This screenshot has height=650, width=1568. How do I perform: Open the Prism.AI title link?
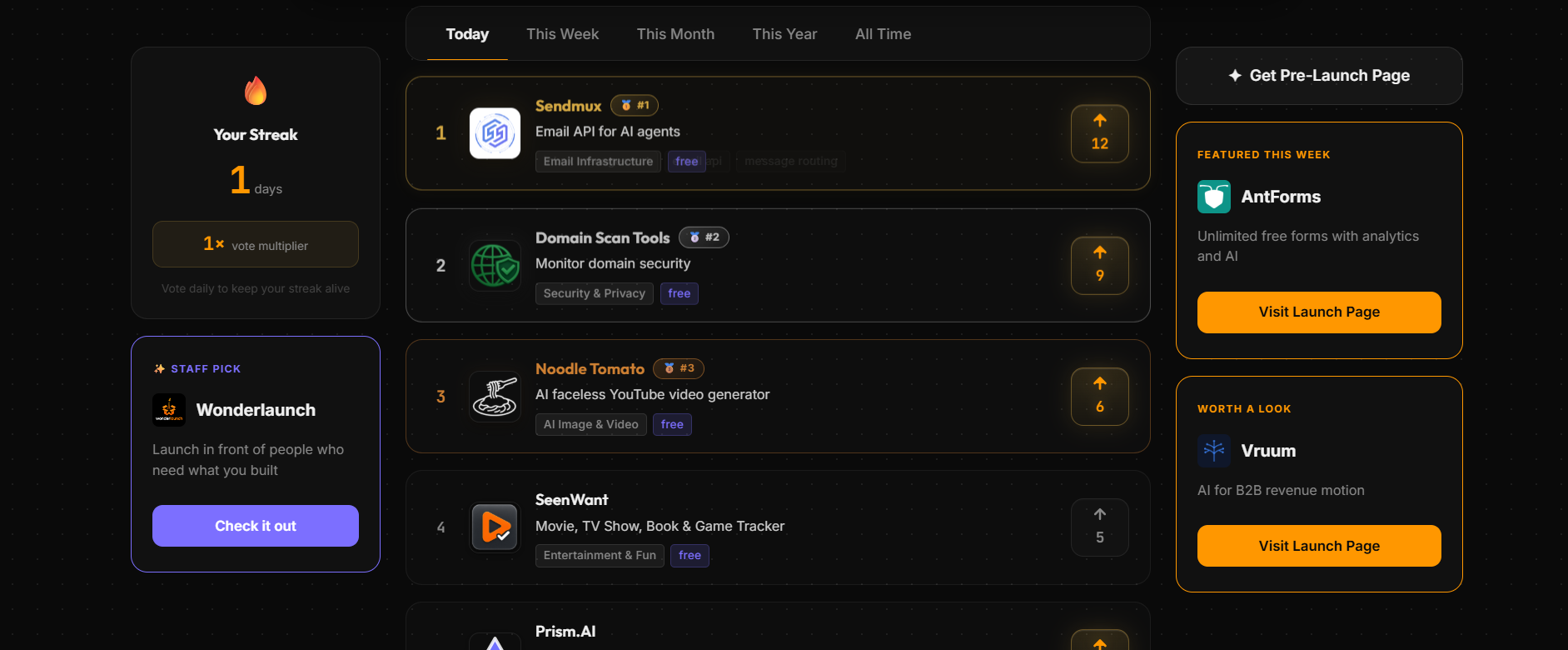pyautogui.click(x=565, y=632)
